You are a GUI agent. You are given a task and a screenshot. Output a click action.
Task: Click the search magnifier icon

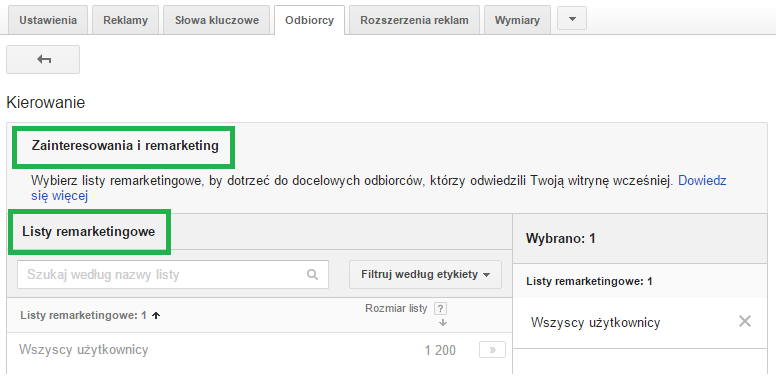(x=312, y=275)
